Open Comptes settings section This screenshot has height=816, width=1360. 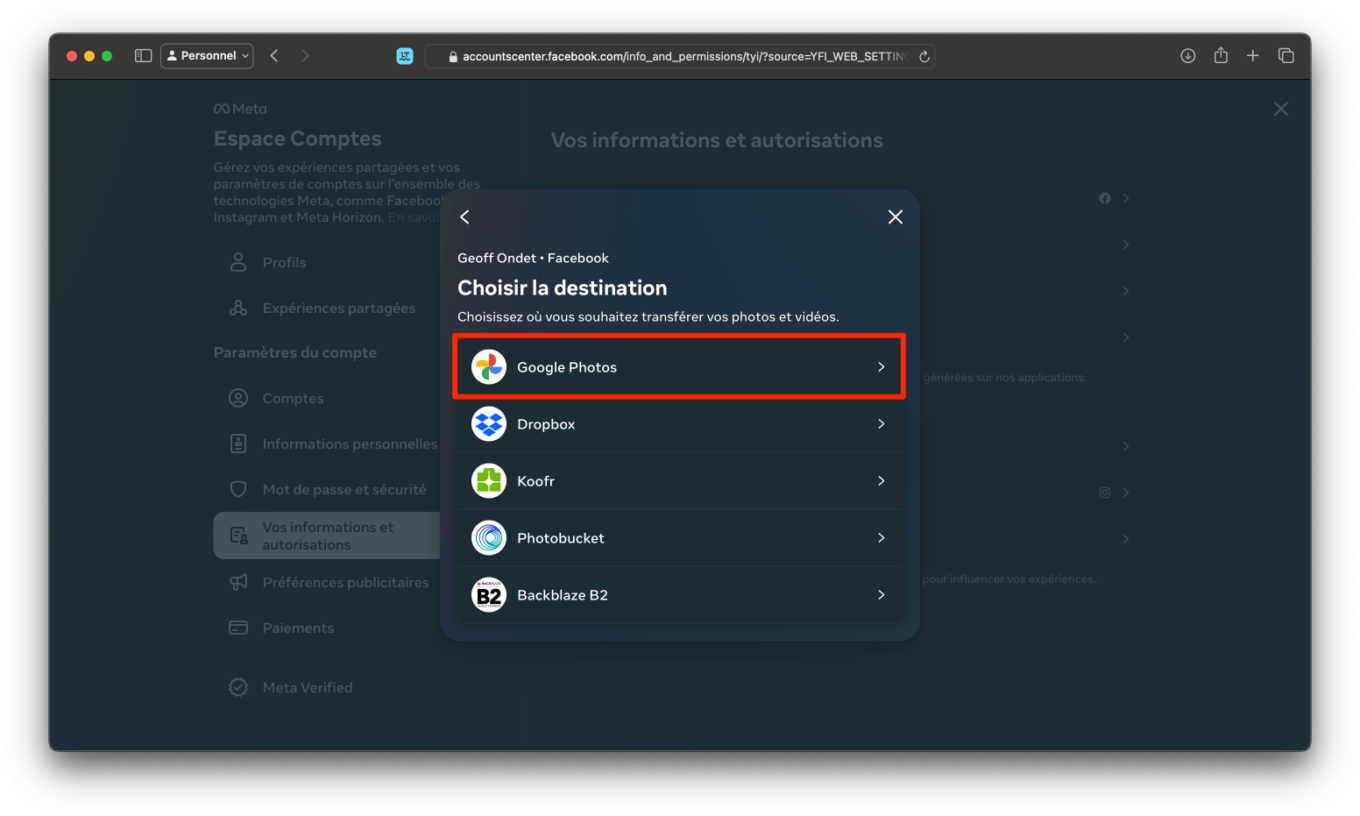[327, 398]
